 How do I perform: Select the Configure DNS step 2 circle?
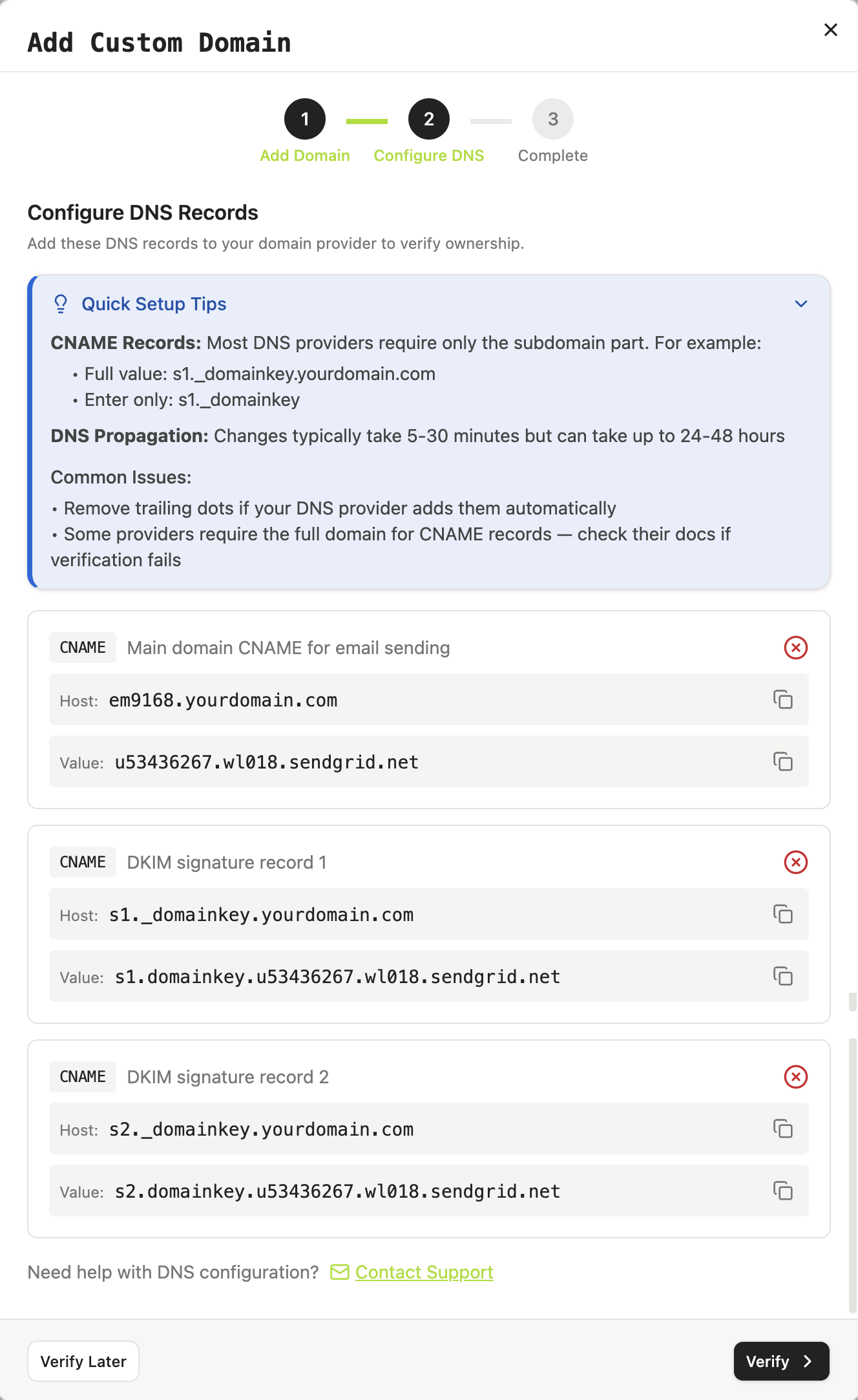click(x=429, y=119)
